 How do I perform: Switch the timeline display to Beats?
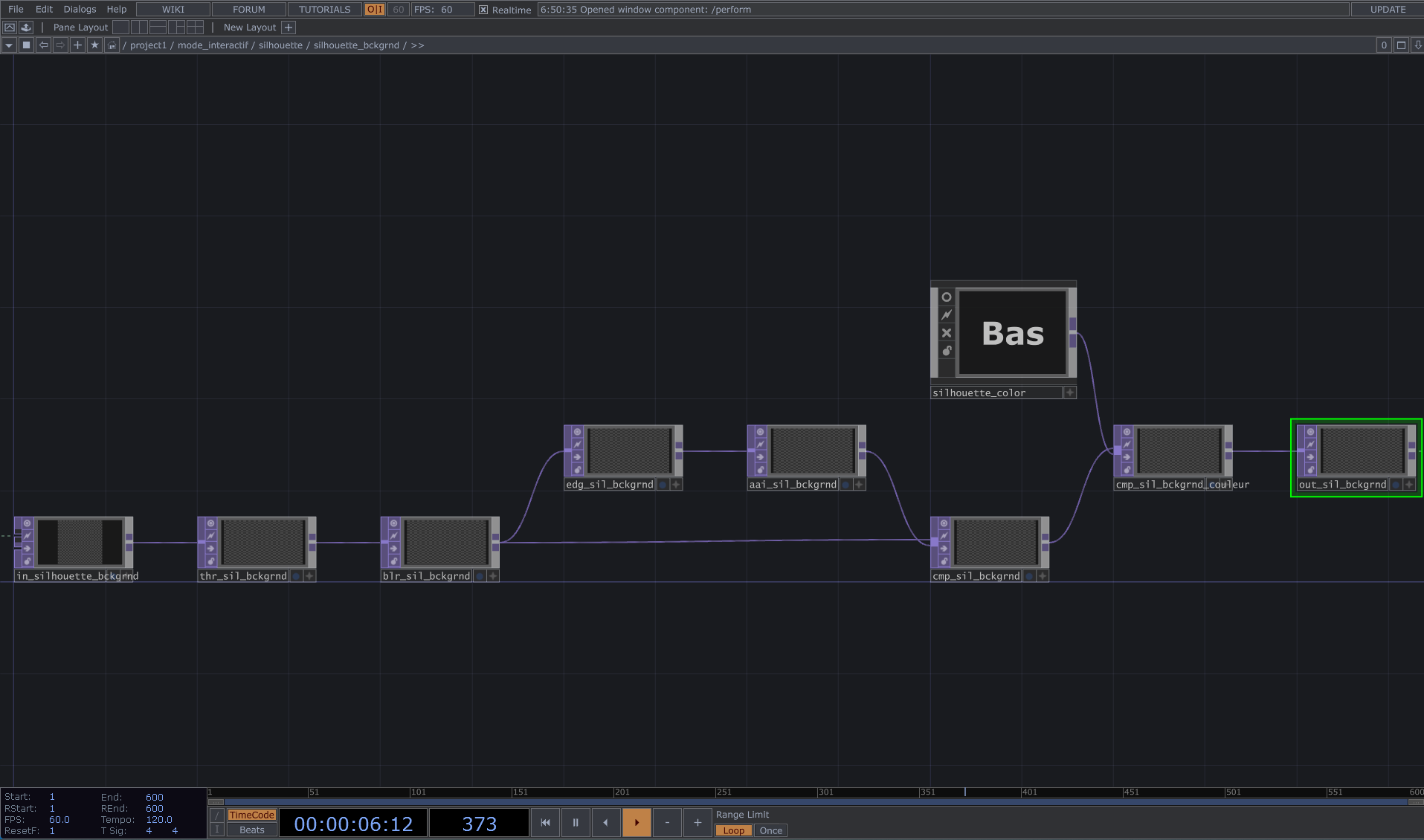pyautogui.click(x=251, y=830)
